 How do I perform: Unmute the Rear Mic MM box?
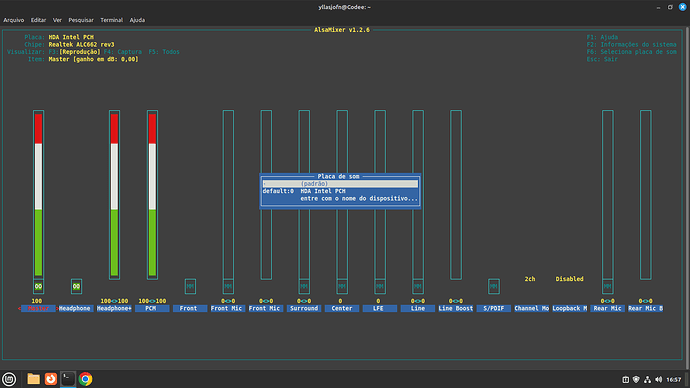608,286
